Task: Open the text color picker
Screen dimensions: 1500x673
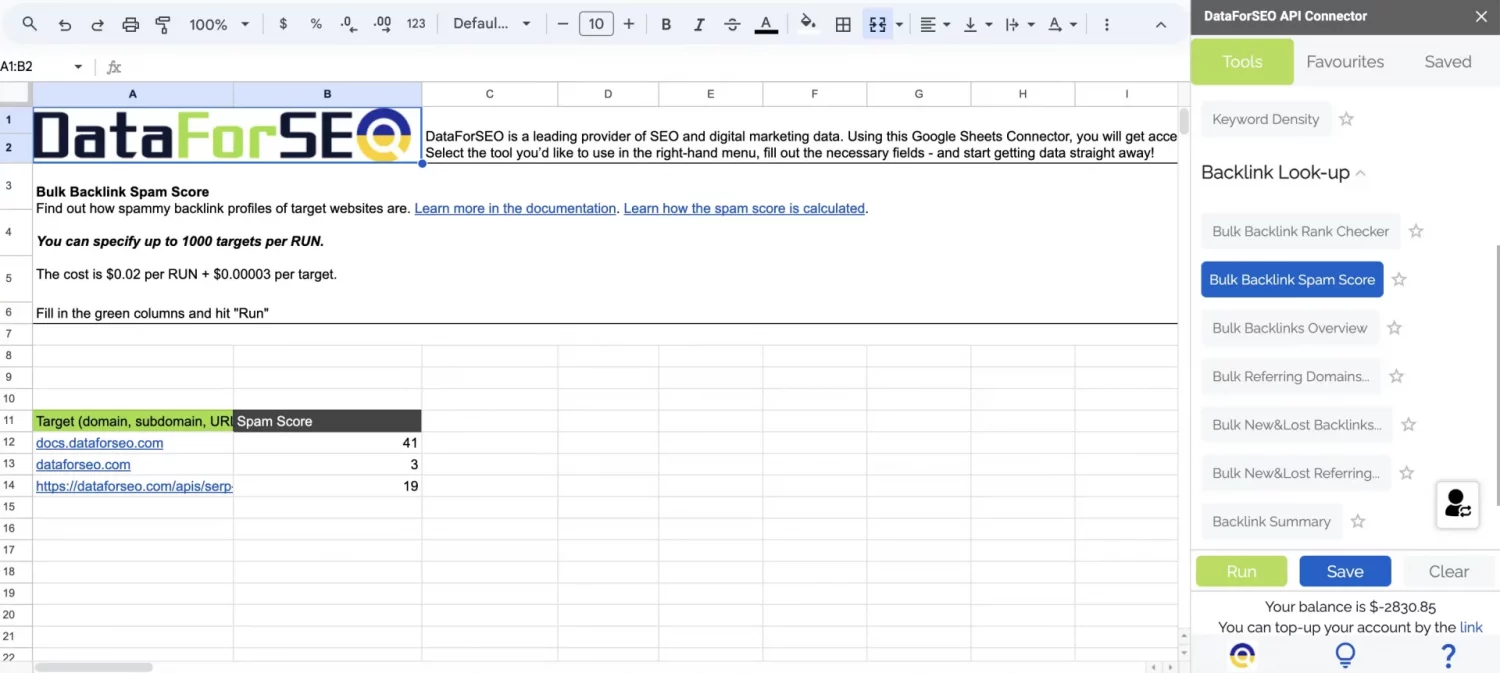Action: [766, 24]
